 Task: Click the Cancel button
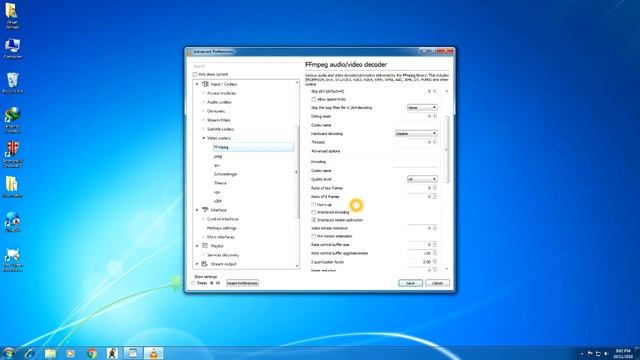coord(437,283)
